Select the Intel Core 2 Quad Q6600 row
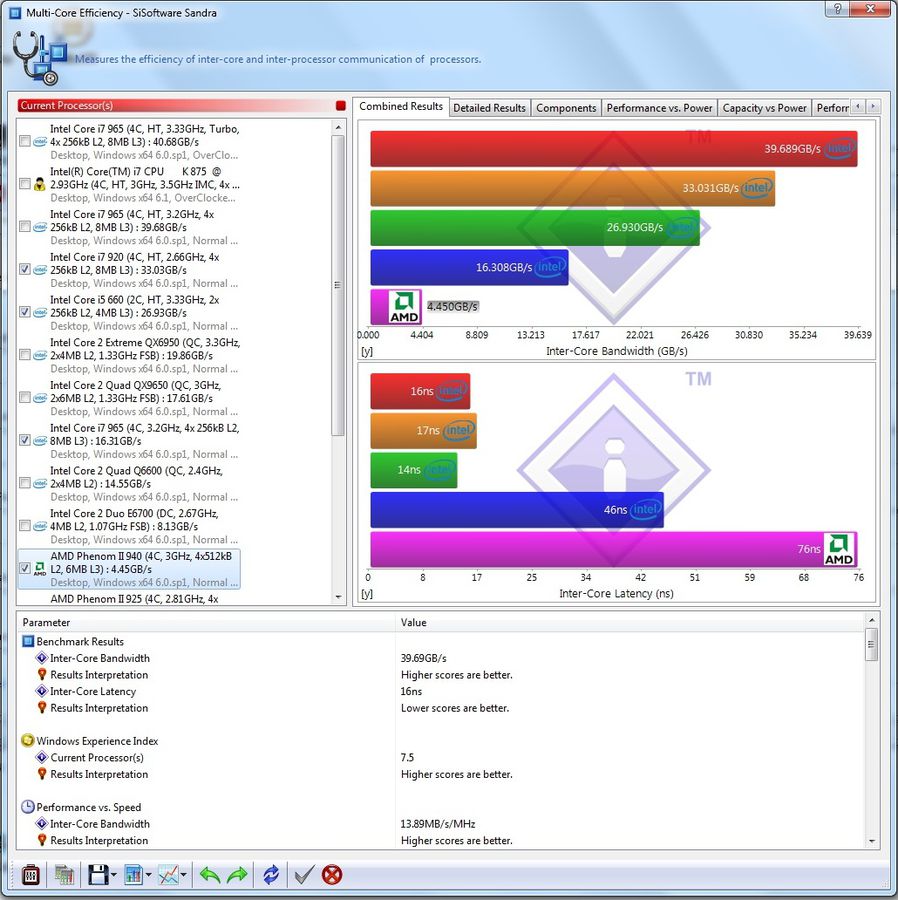This screenshot has height=900, width=898. [129, 483]
